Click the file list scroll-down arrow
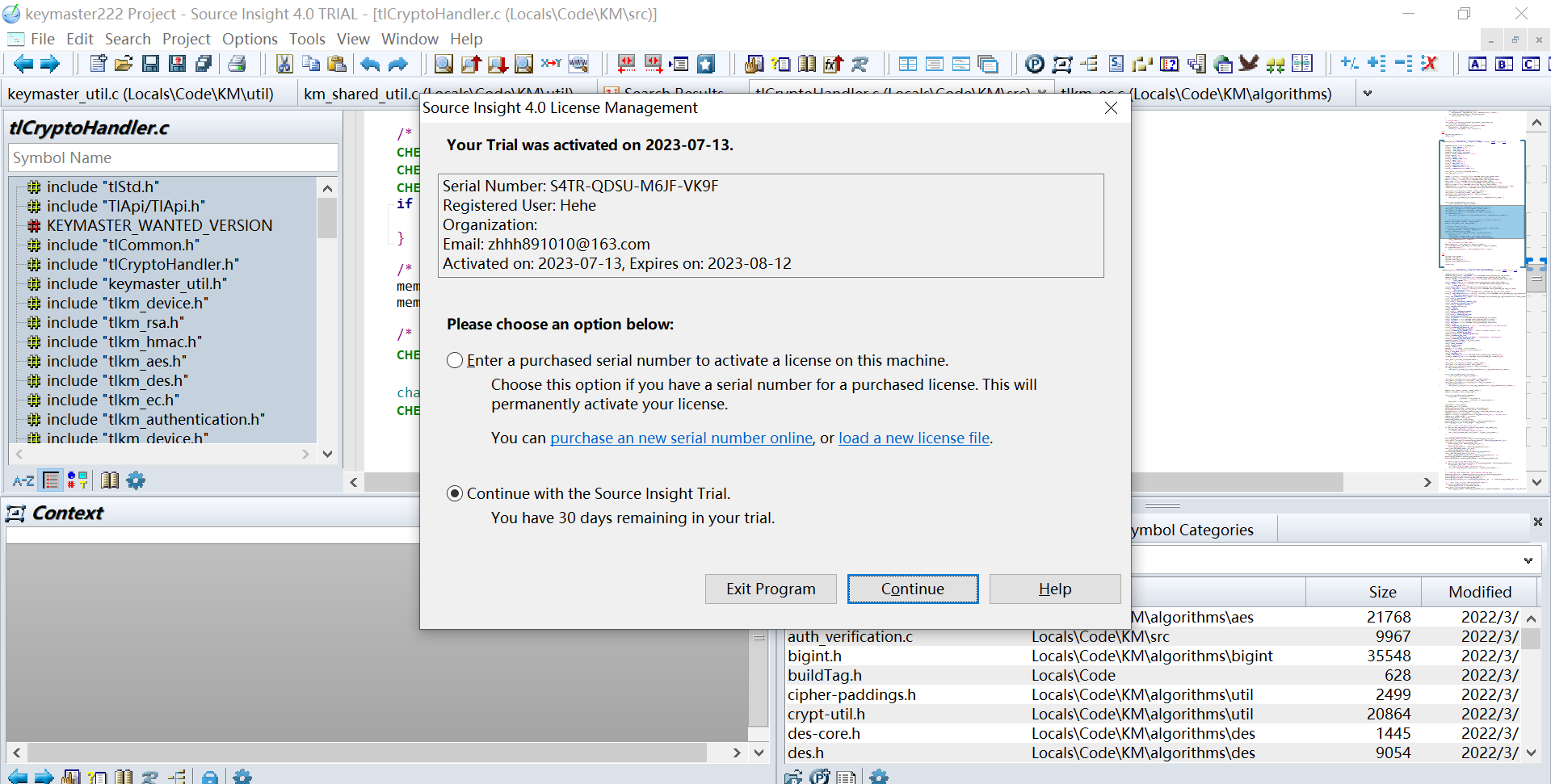 (x=1532, y=753)
